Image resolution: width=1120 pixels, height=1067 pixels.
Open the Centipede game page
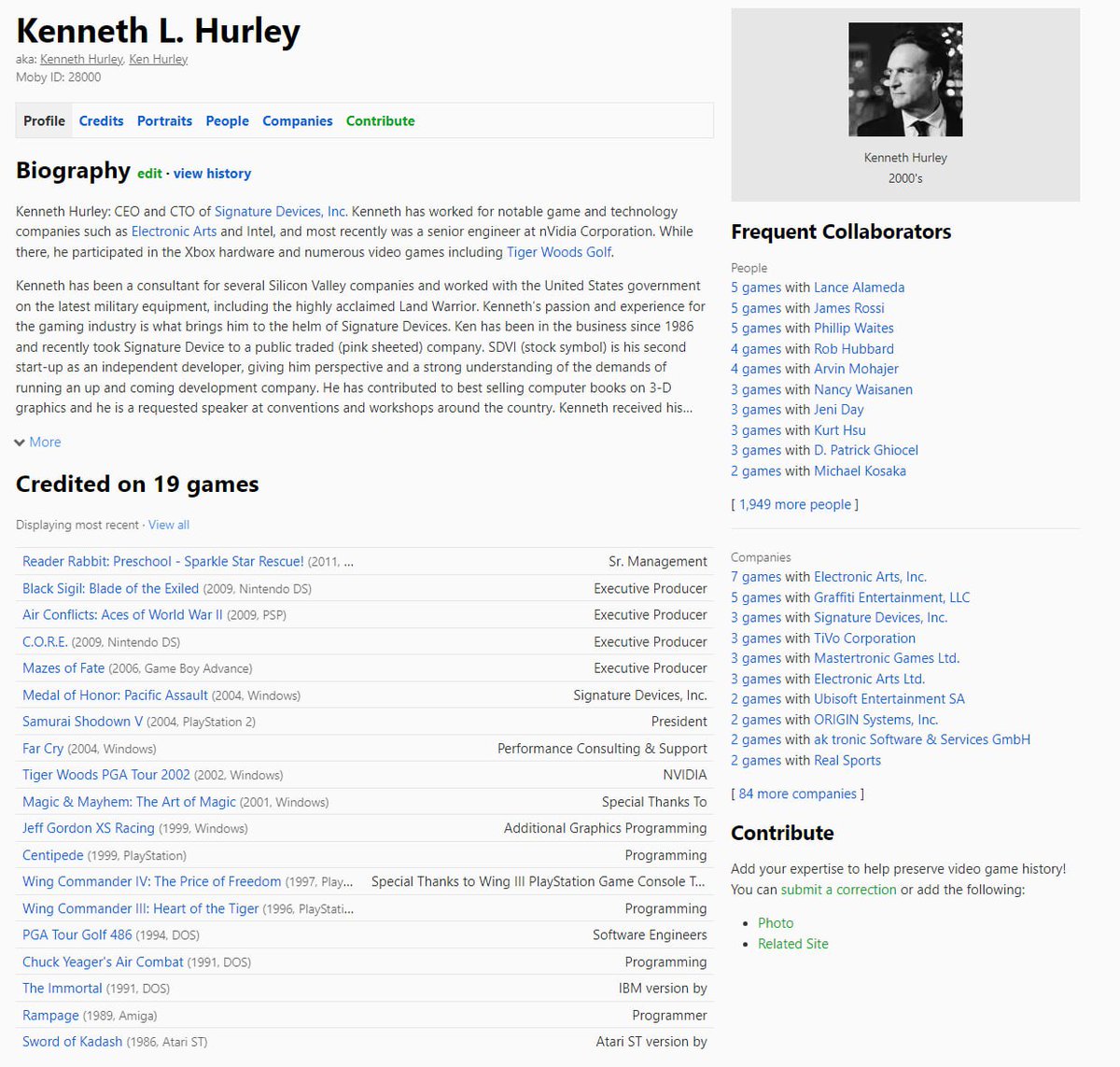tap(53, 855)
